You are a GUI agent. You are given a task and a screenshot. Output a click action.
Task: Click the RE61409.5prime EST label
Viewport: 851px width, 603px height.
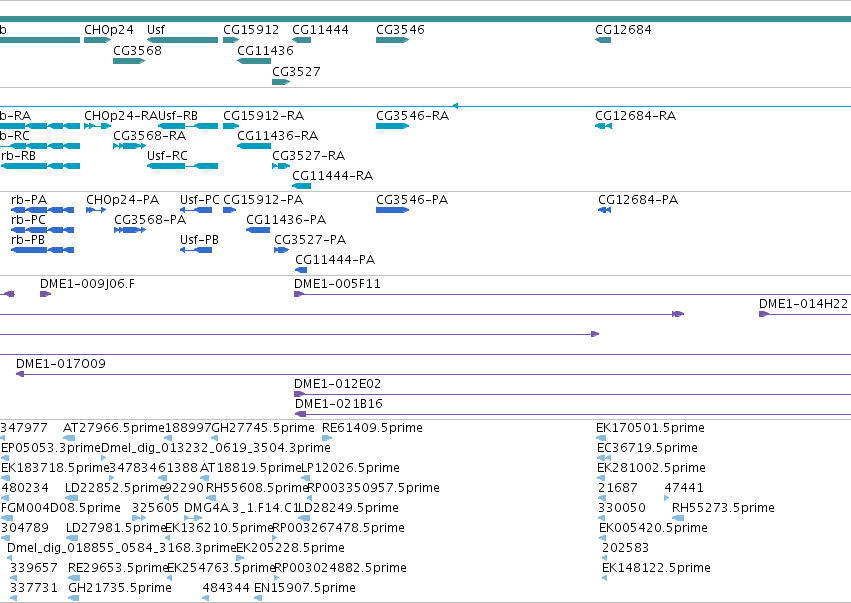click(372, 428)
